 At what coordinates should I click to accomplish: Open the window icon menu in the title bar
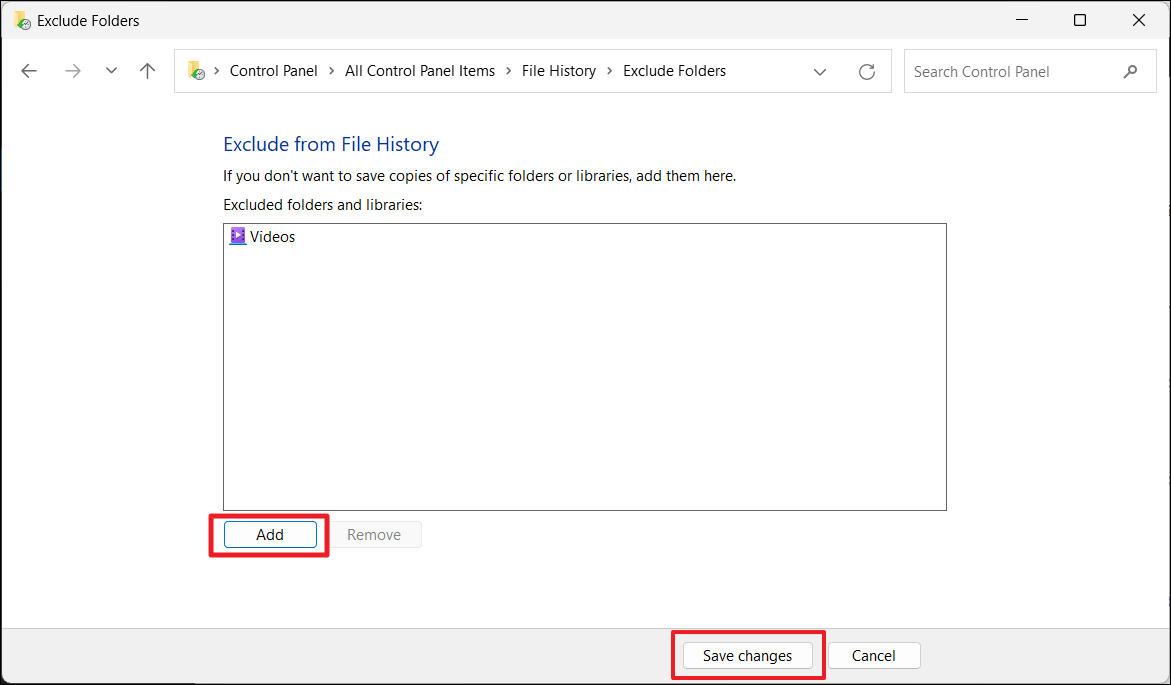pos(21,20)
